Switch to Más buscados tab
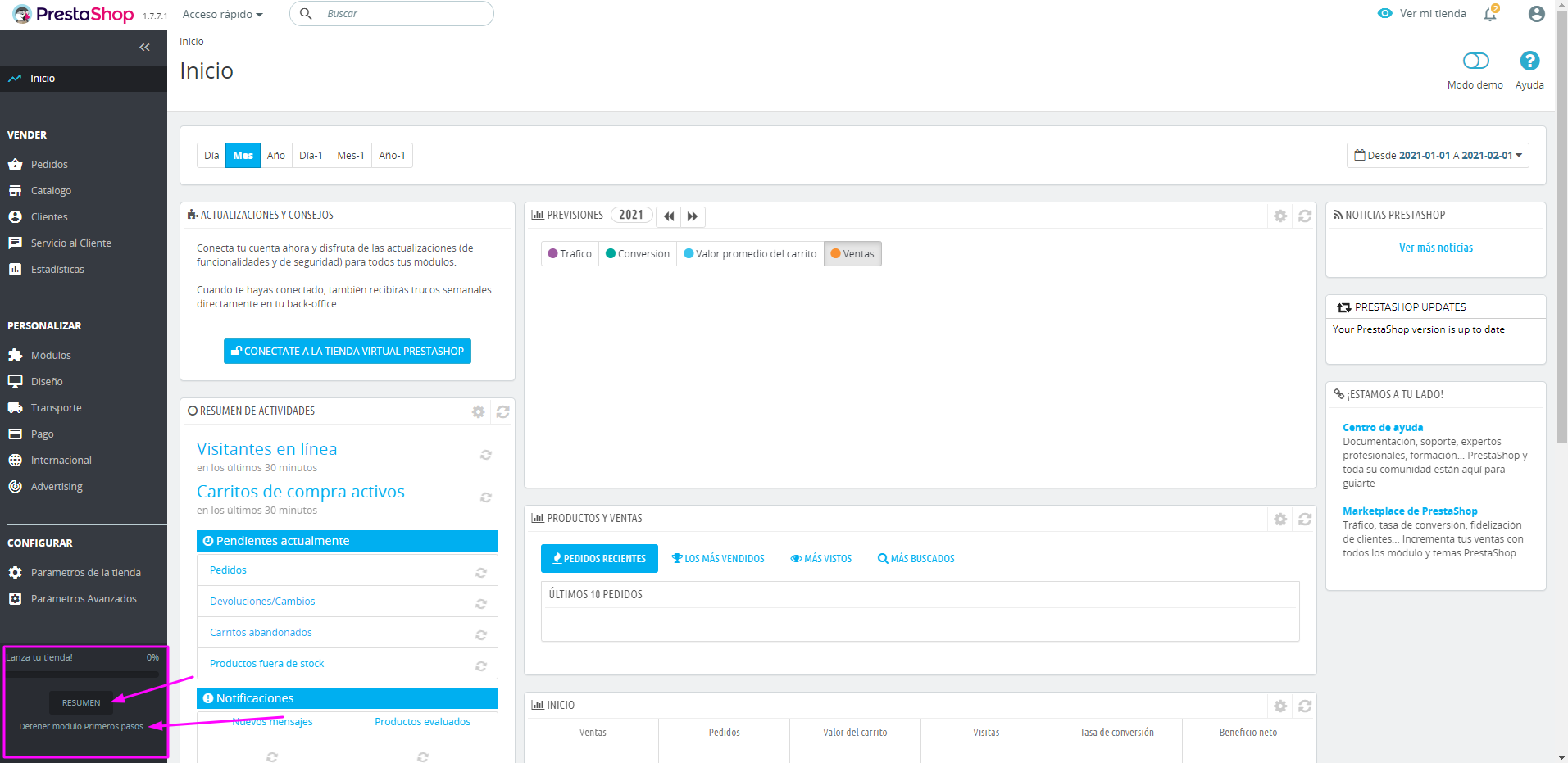1568x763 pixels. [916, 559]
